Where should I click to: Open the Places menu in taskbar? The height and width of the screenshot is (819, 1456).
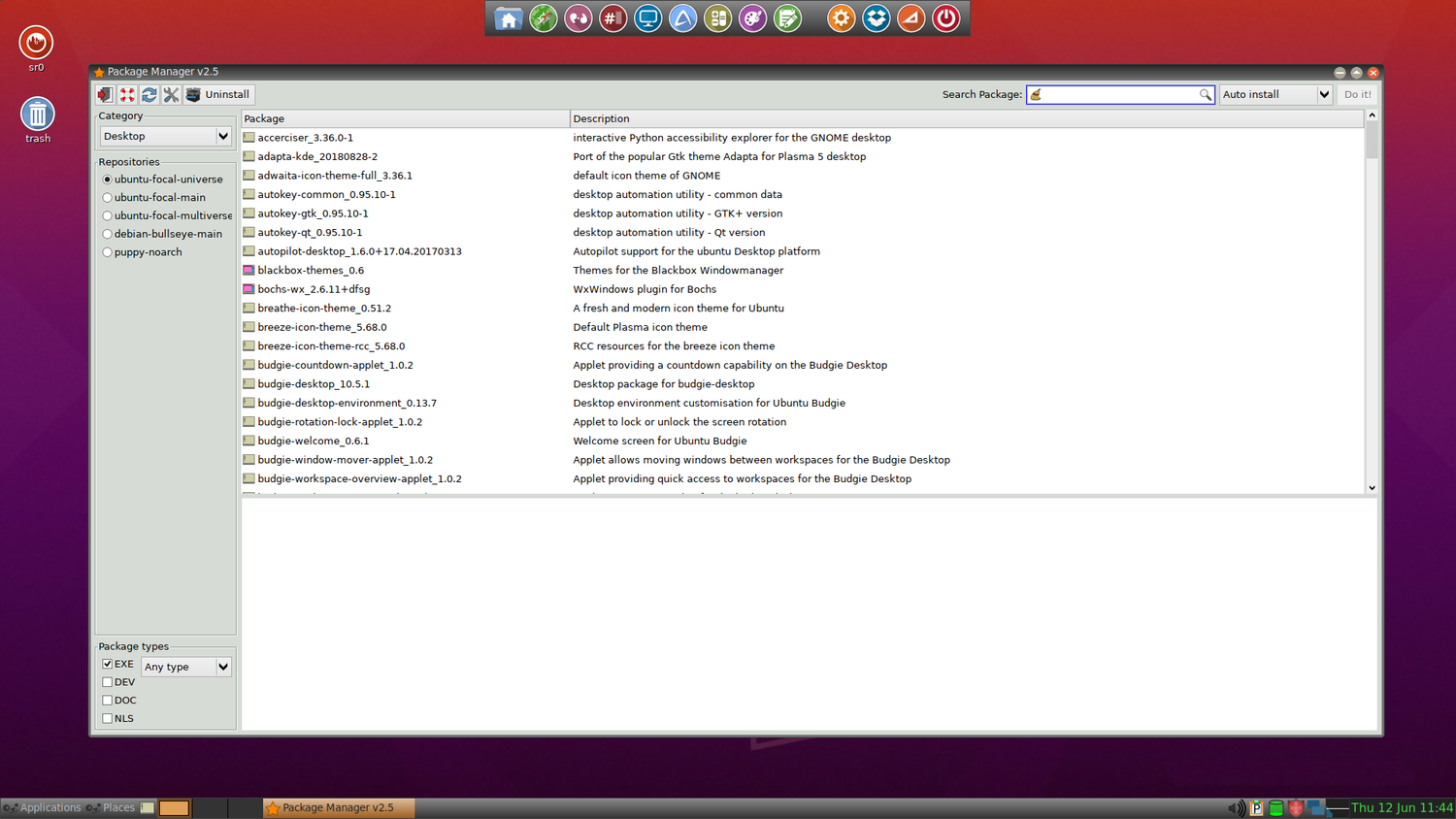click(111, 807)
